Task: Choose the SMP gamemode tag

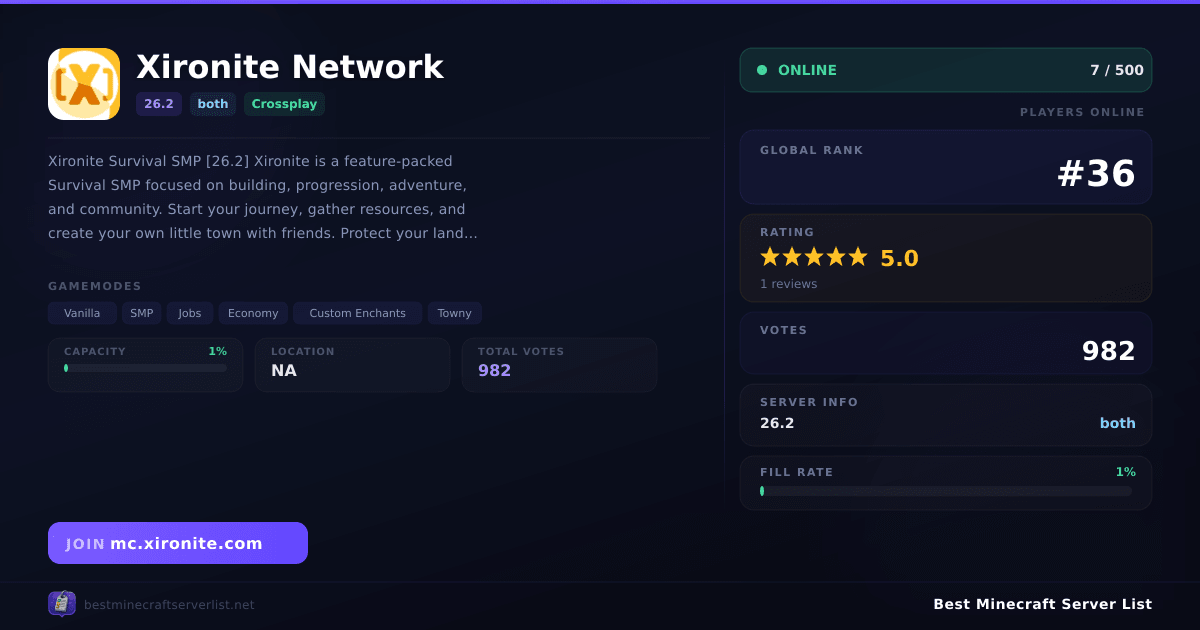Action: 142,313
